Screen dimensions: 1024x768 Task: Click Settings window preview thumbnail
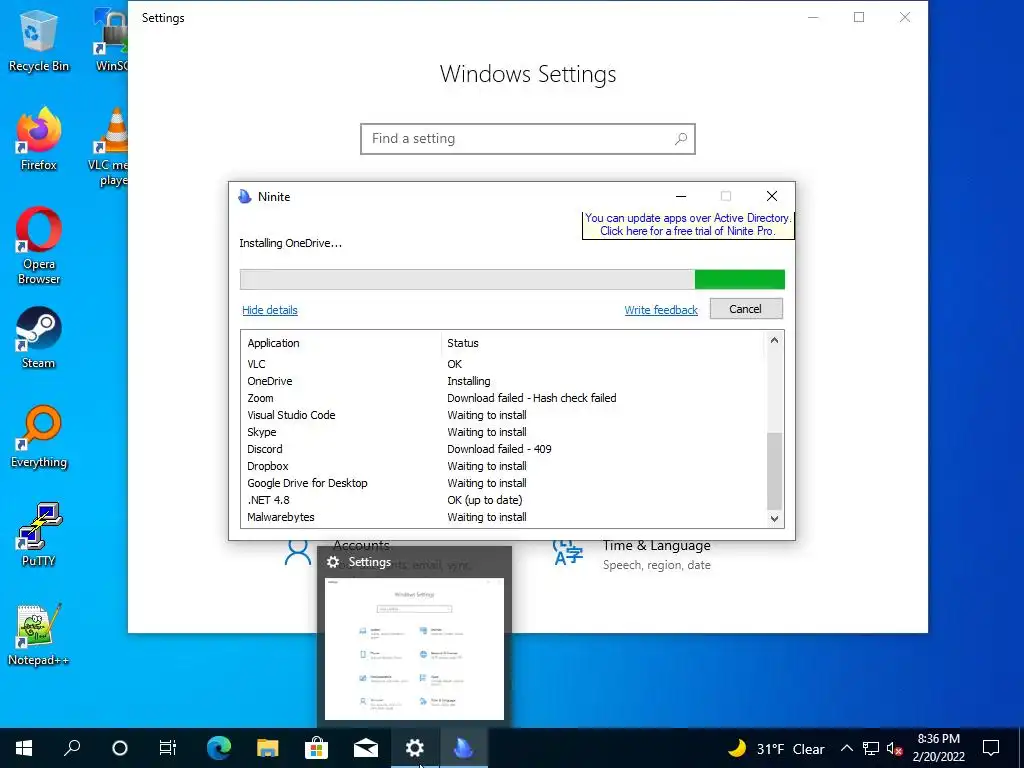[x=414, y=649]
